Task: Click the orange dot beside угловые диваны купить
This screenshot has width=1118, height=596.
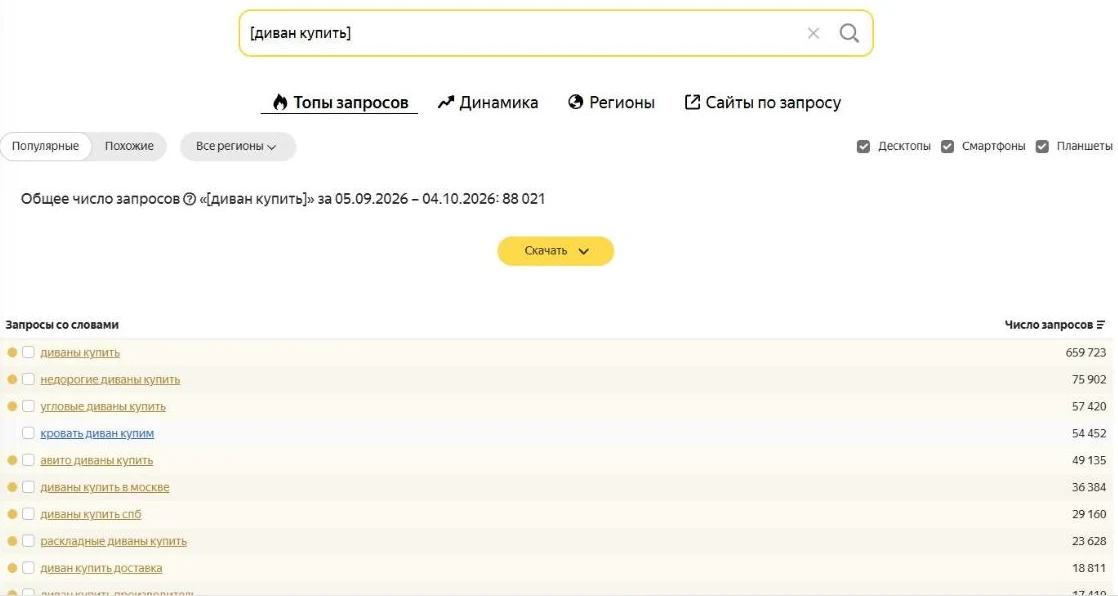Action: click(12, 406)
